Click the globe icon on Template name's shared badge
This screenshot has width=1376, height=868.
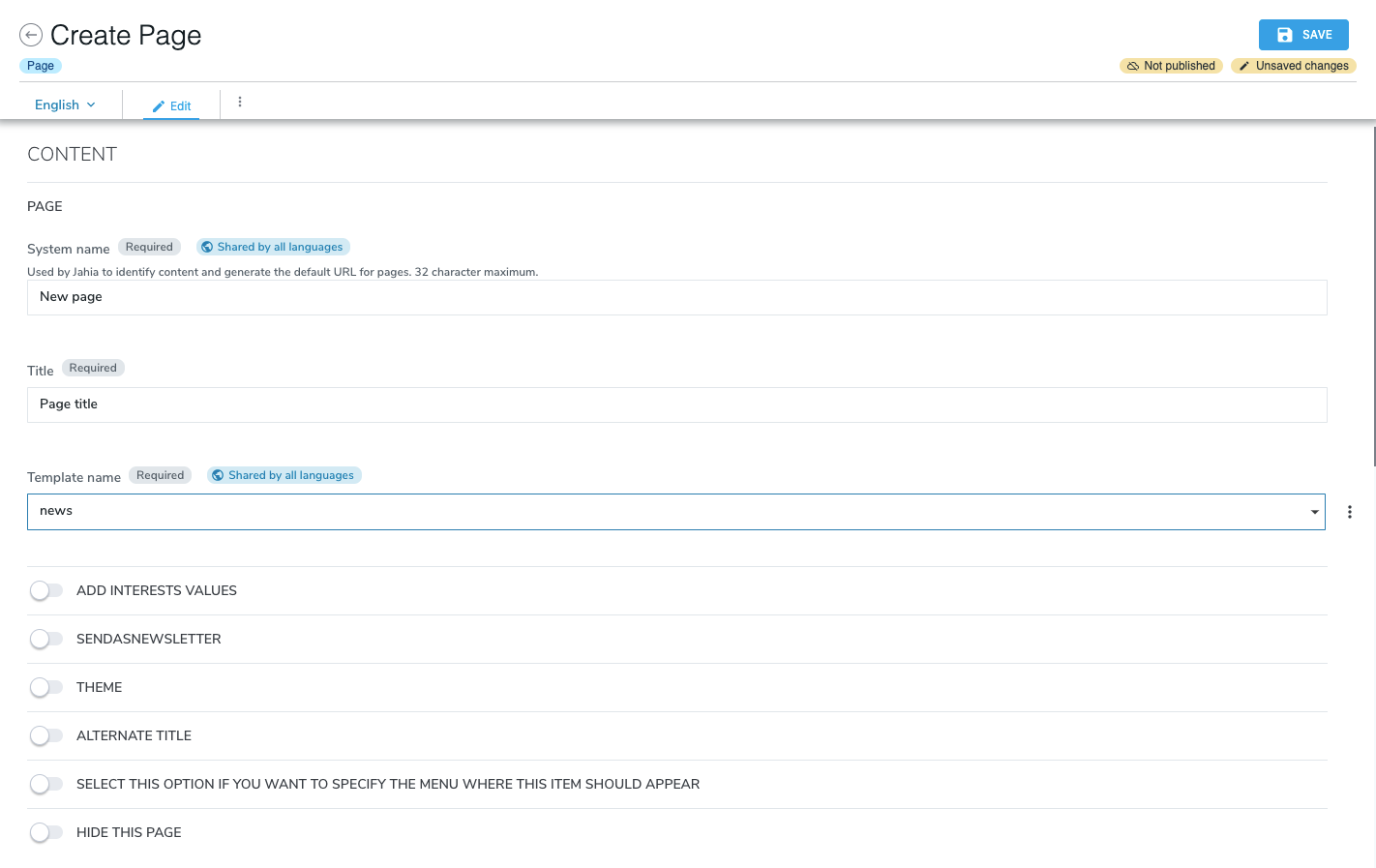[x=219, y=474]
